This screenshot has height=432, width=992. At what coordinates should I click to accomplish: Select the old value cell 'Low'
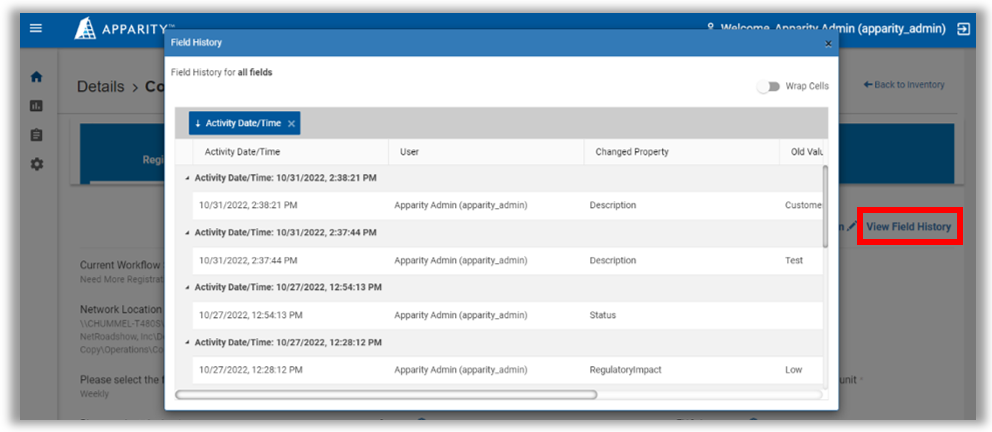coord(800,369)
